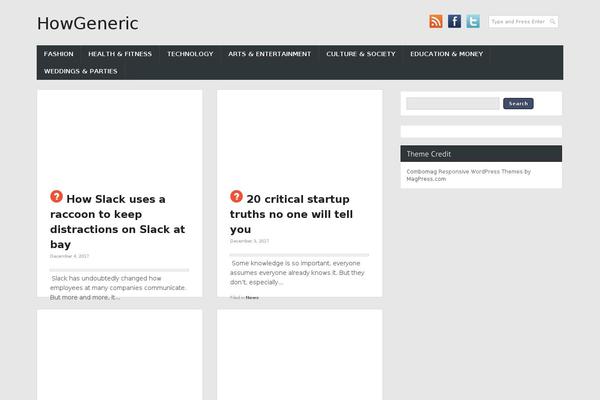Click the December 4, 2017 post date
The image size is (600, 400).
69,256
